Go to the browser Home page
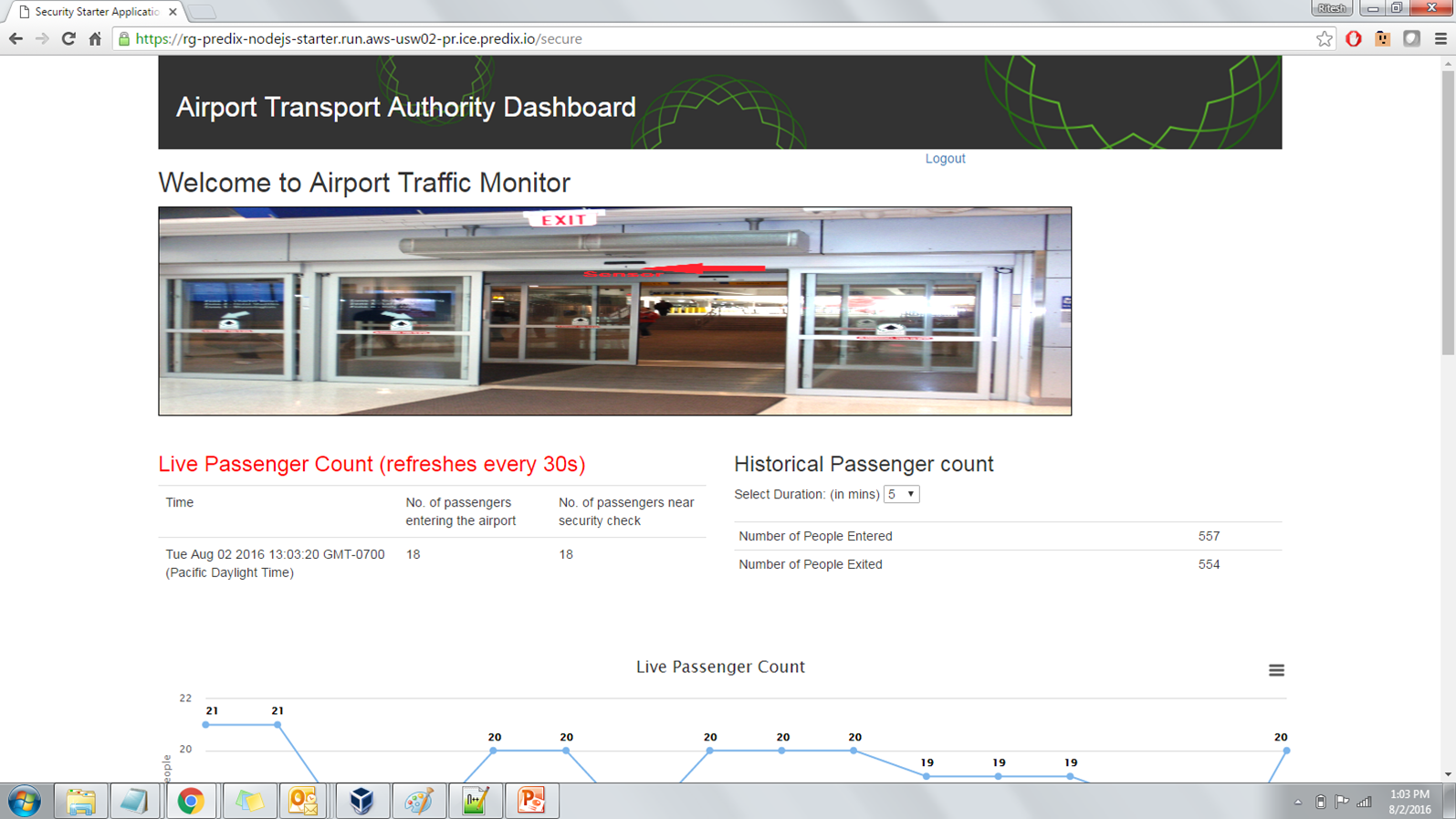1456x819 pixels. pyautogui.click(x=95, y=39)
